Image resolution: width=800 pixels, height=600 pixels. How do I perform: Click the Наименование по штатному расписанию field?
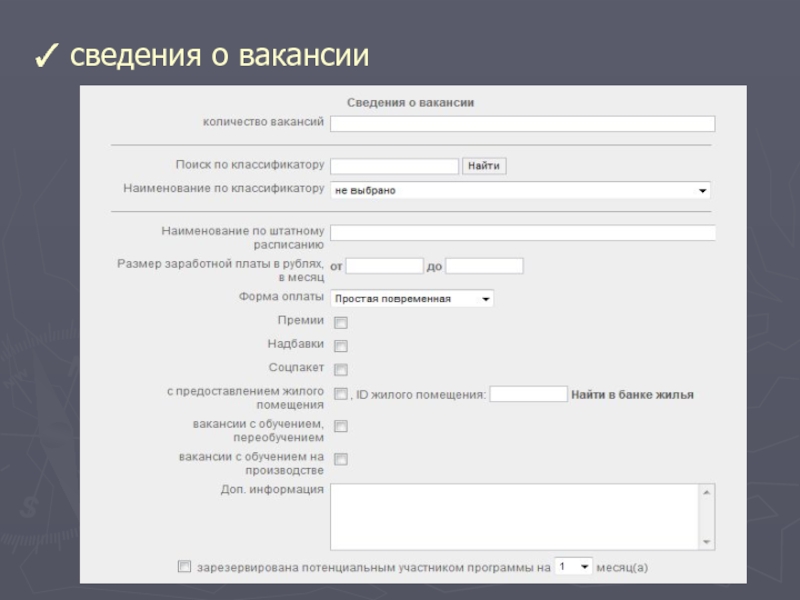[522, 233]
